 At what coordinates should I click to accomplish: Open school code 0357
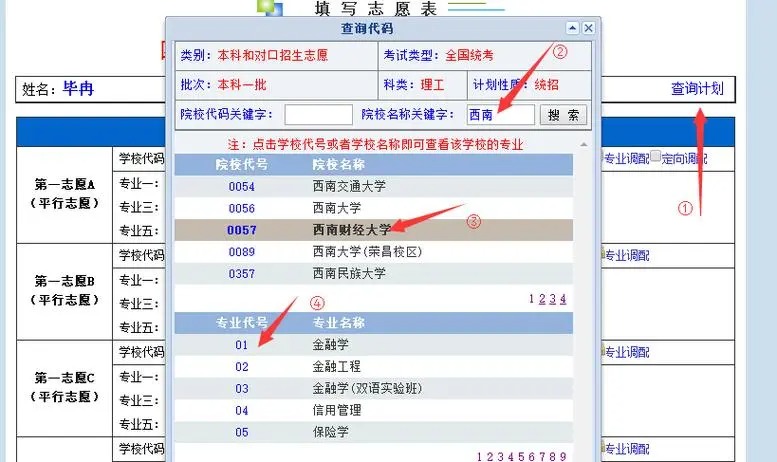[241, 274]
